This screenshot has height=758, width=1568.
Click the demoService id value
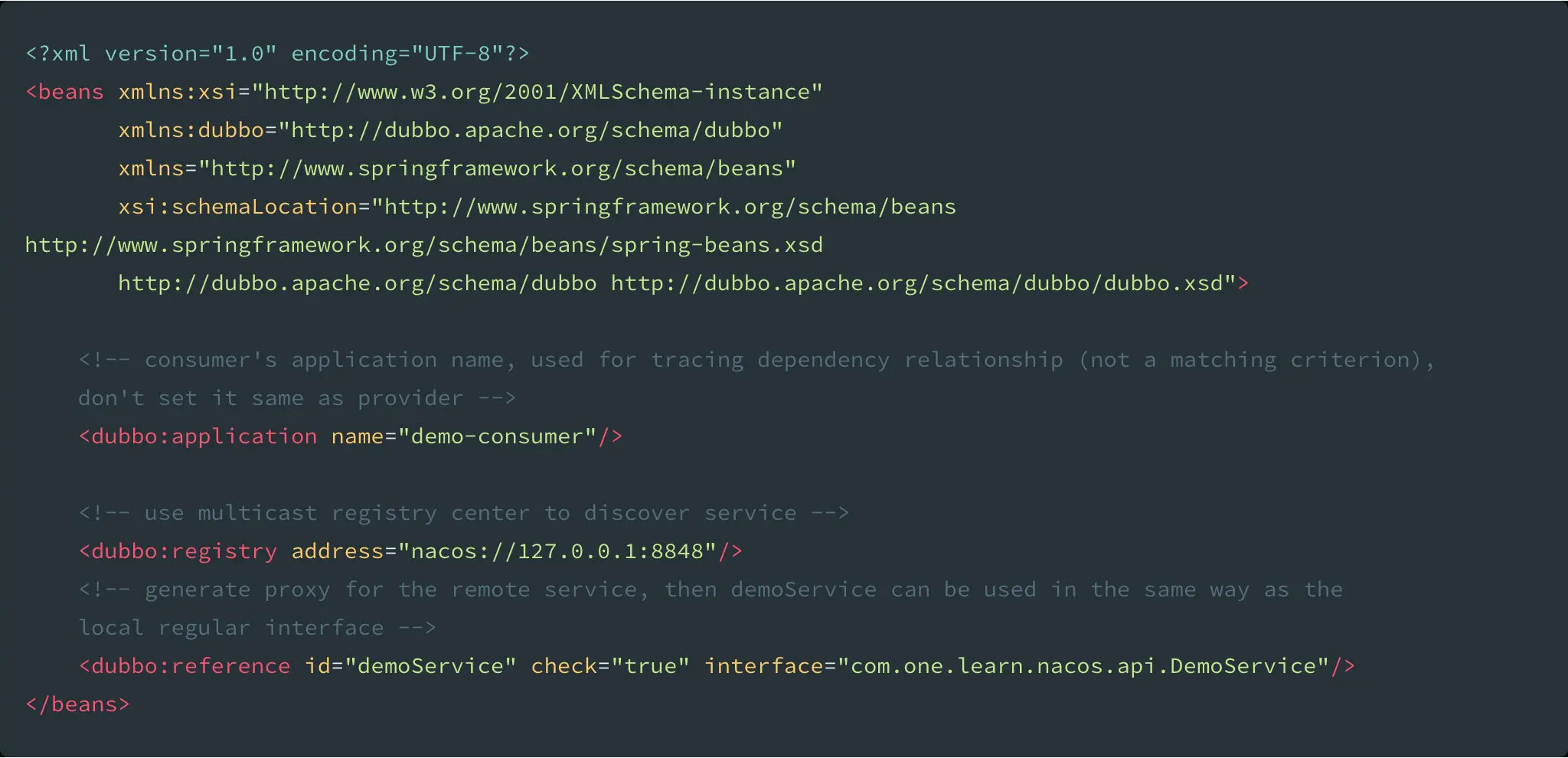[x=430, y=665]
